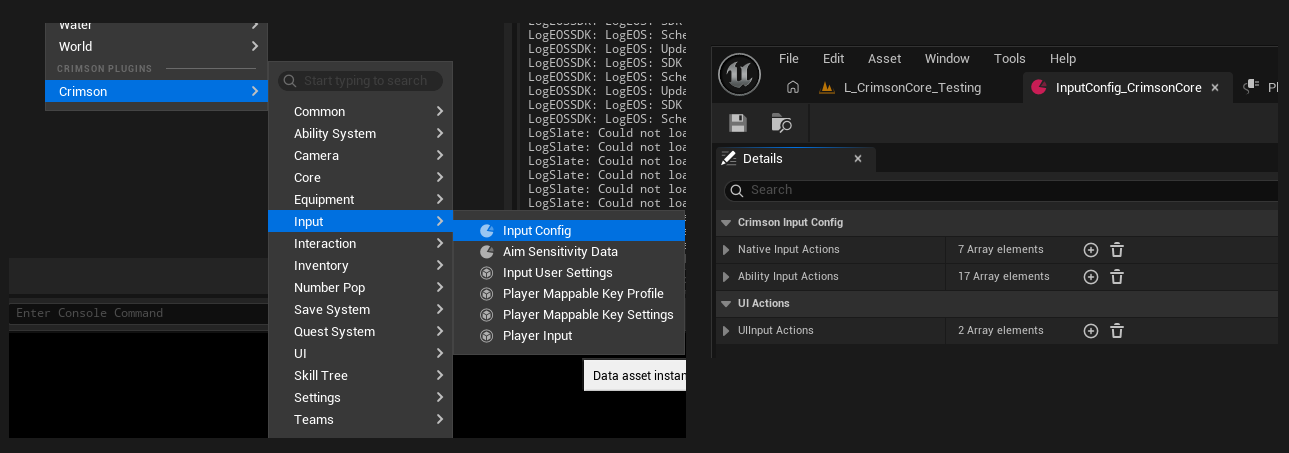Viewport: 1289px width, 453px height.
Task: Expand Ability Input Actions array
Action: pos(726,277)
